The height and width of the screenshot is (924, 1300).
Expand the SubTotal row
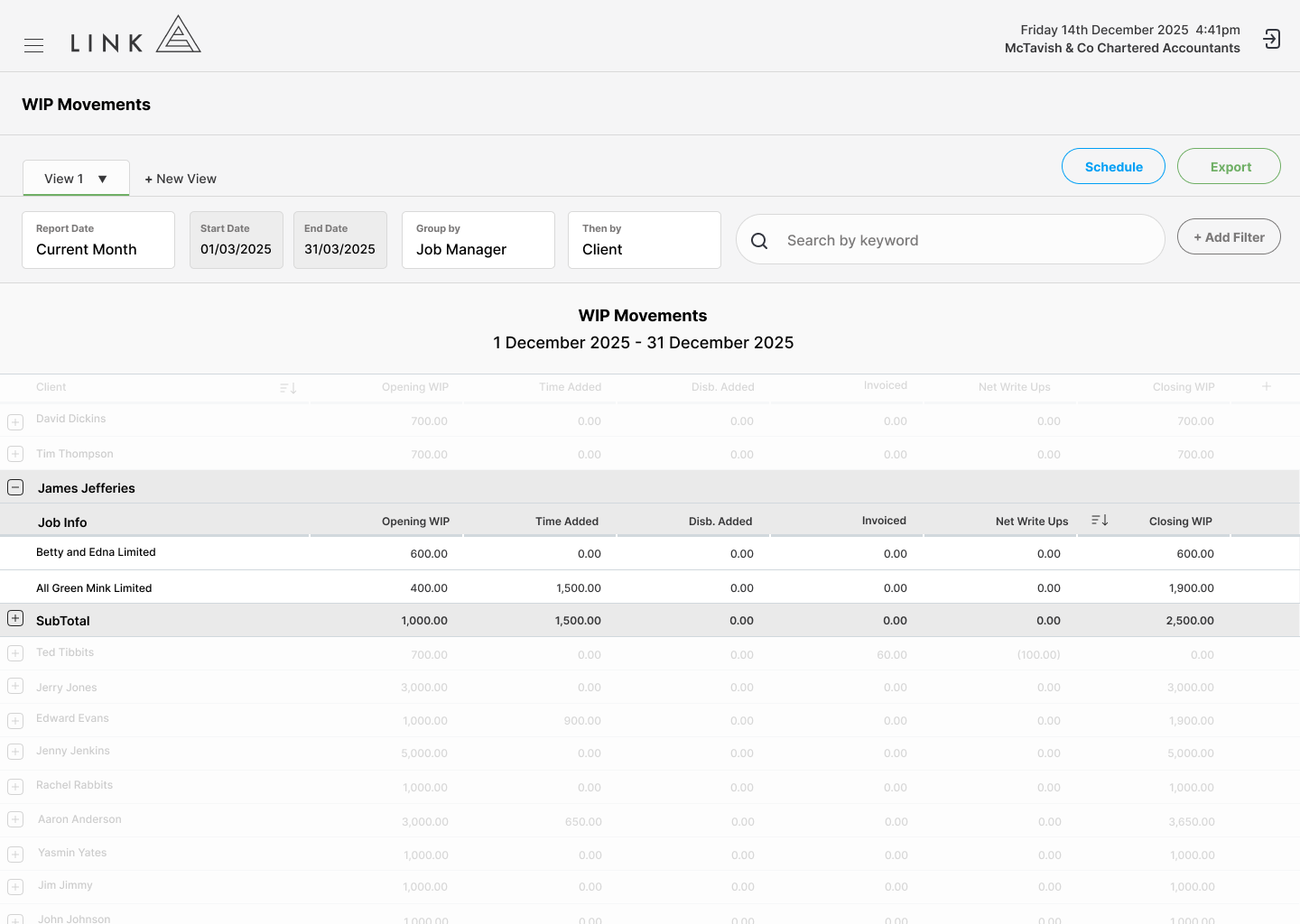(15, 618)
